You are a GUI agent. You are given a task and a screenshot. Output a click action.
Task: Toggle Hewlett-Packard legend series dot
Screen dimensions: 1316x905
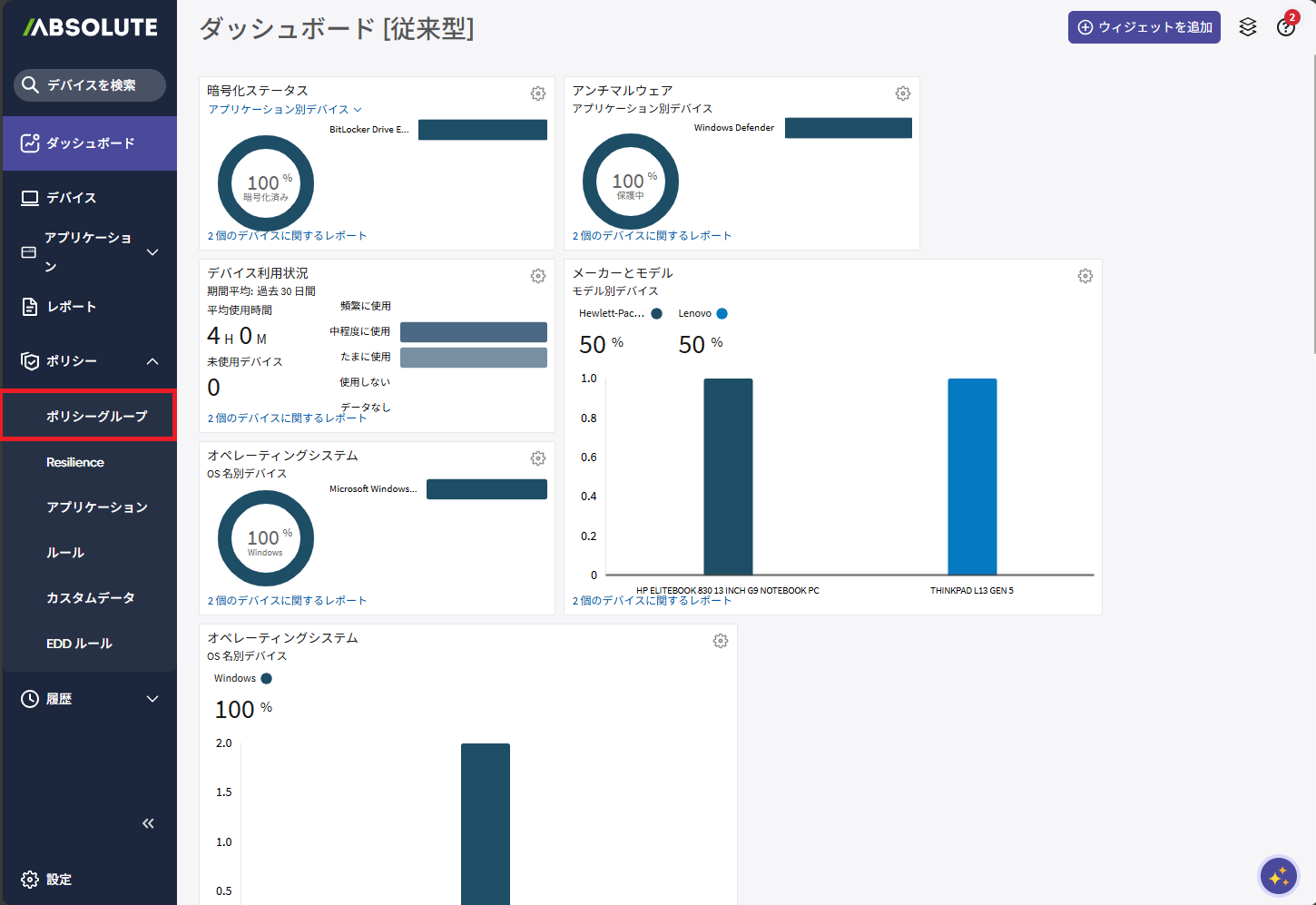(x=657, y=314)
